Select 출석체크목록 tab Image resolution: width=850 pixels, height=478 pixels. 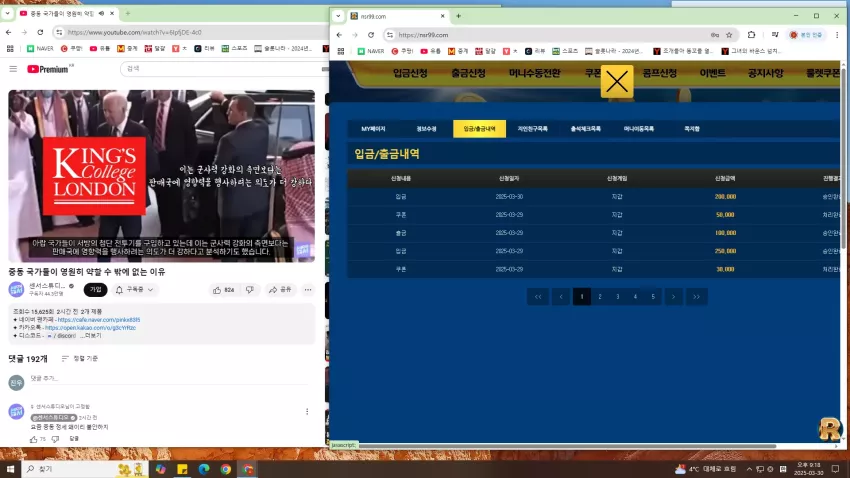point(585,129)
